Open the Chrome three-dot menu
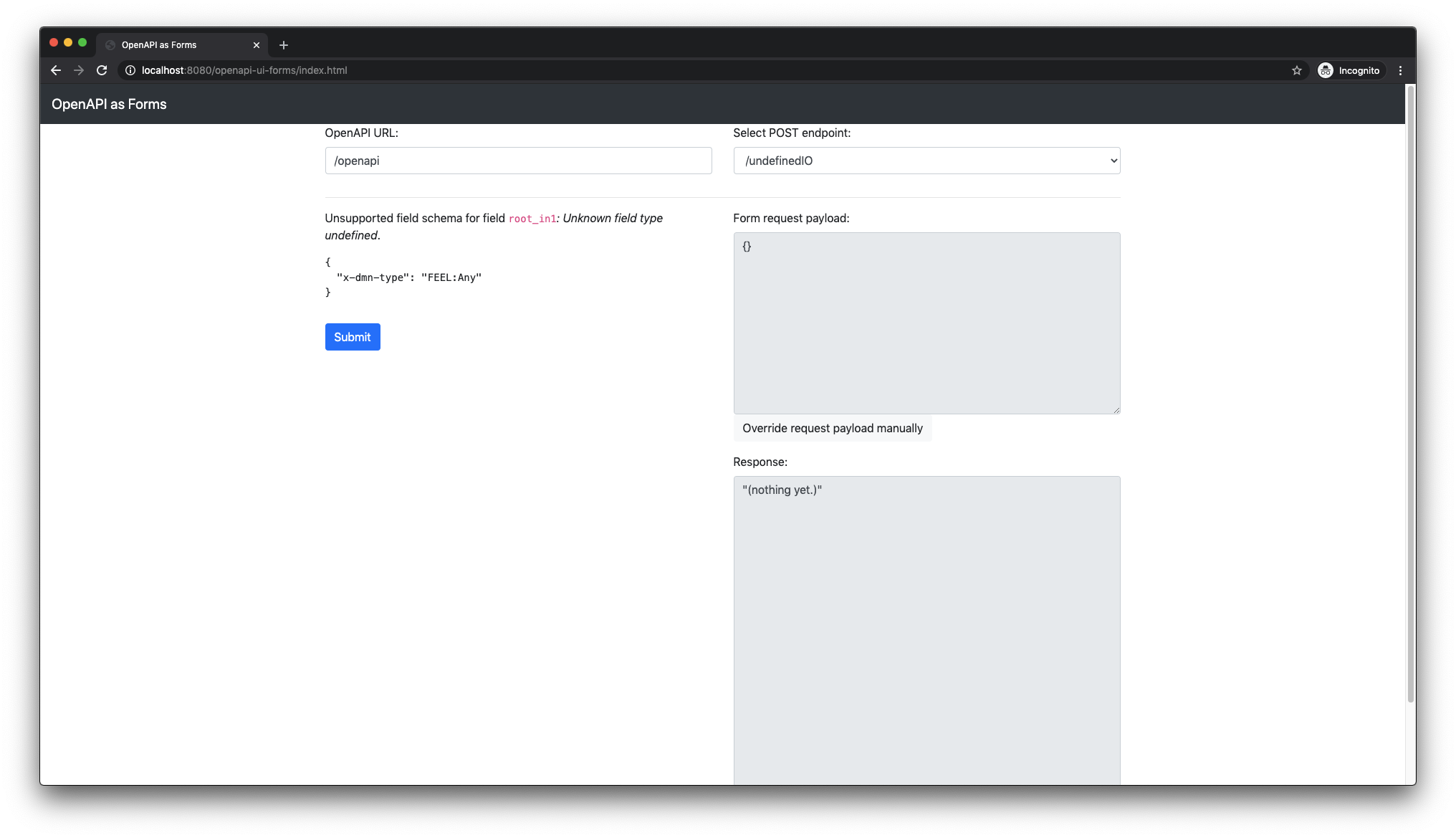Screen dimensions: 1456x838 click(x=1400, y=70)
